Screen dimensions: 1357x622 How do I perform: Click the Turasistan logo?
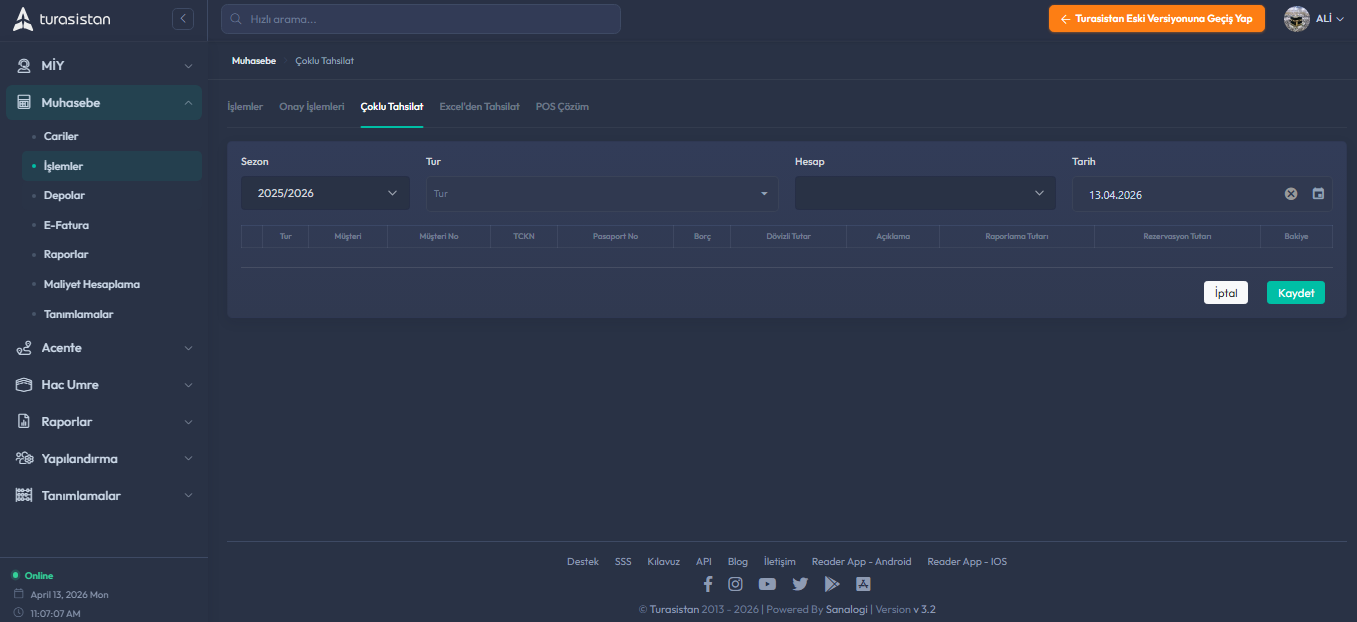coord(62,19)
